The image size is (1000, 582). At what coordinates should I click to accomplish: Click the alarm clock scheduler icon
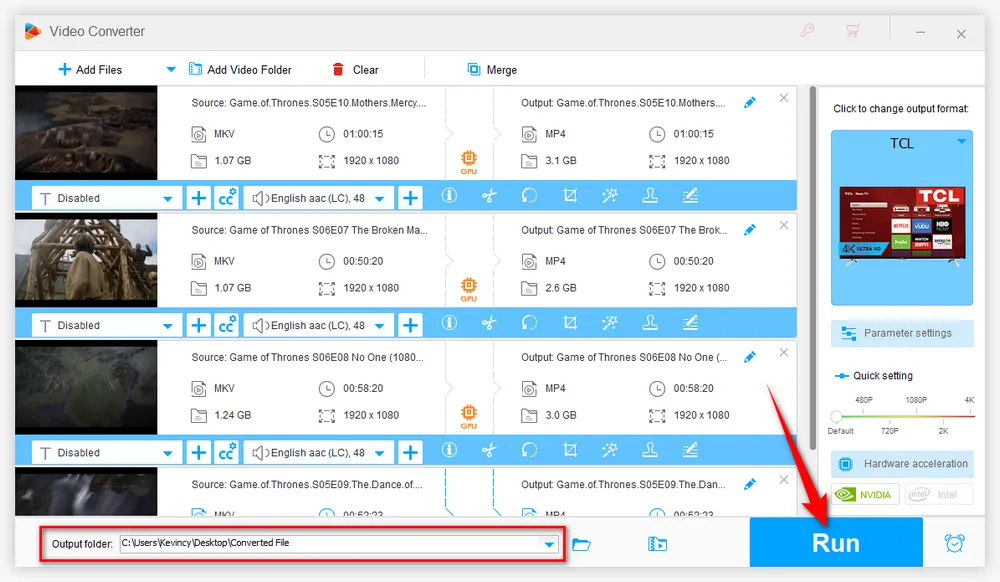point(954,543)
